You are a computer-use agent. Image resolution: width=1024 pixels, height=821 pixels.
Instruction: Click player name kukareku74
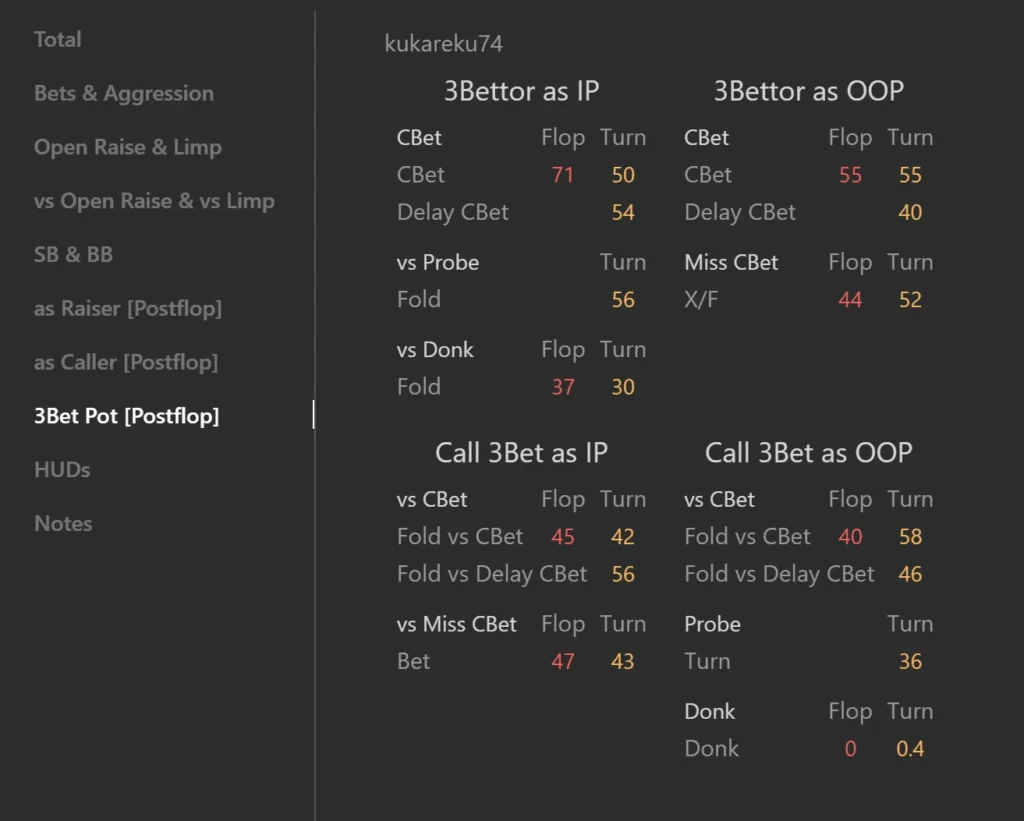tap(444, 44)
